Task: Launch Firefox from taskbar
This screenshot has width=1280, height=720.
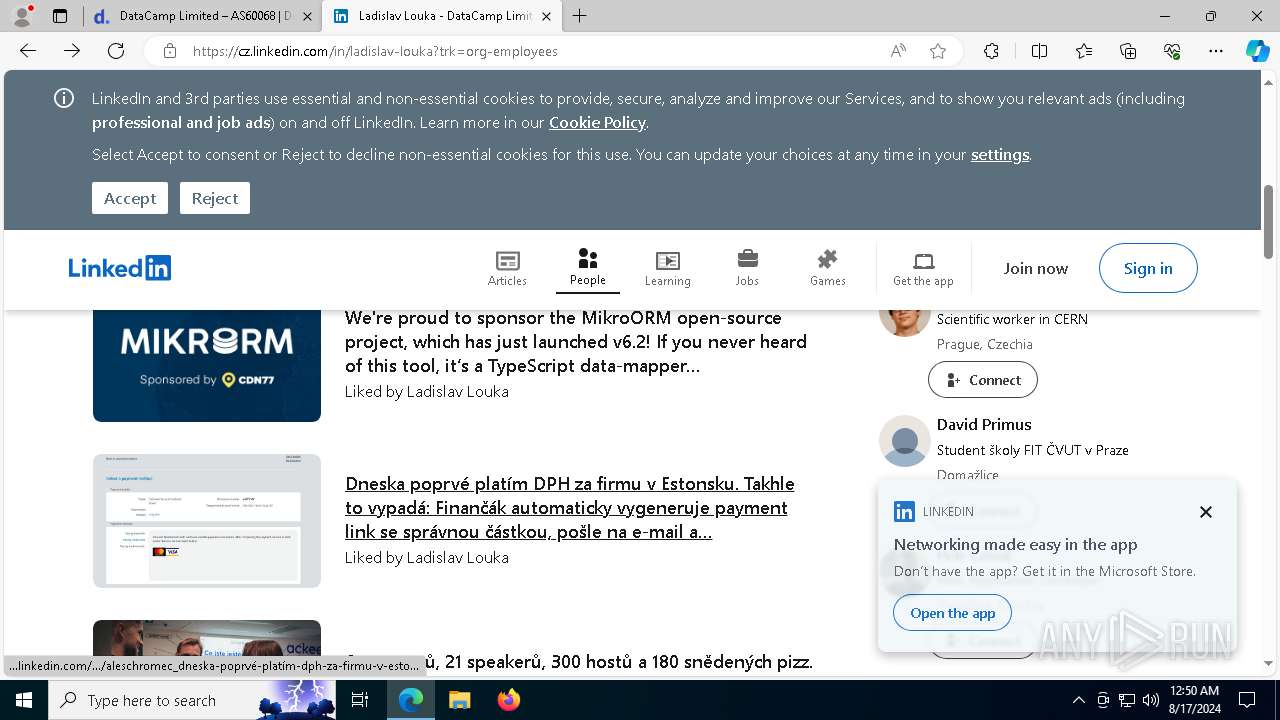Action: [x=508, y=700]
